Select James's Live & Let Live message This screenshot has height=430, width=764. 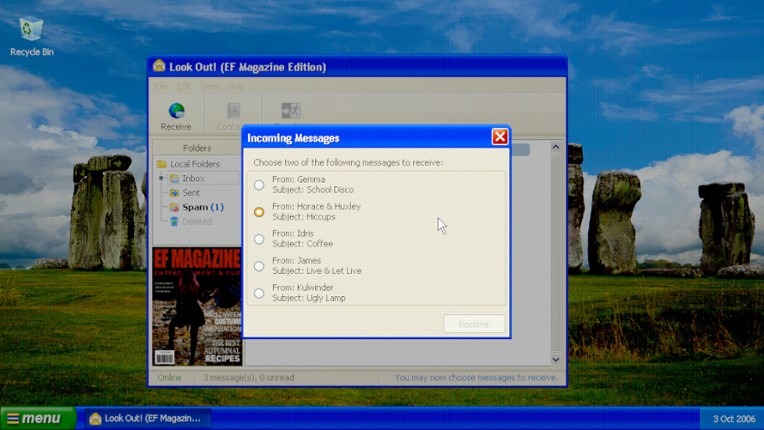point(259,266)
